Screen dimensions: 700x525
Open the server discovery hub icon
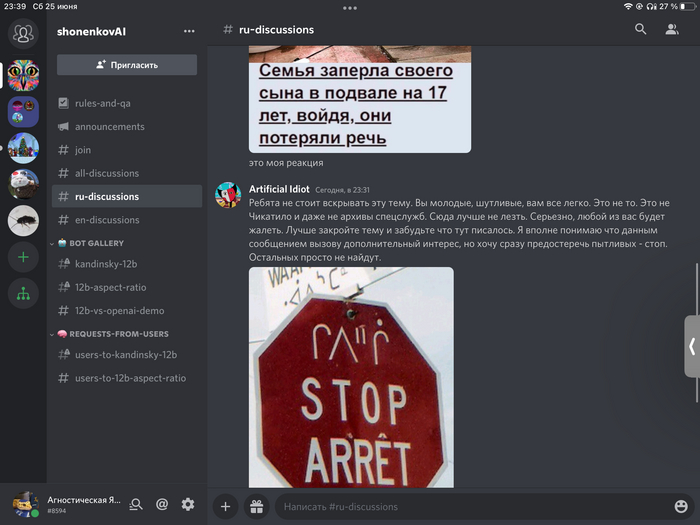23,294
